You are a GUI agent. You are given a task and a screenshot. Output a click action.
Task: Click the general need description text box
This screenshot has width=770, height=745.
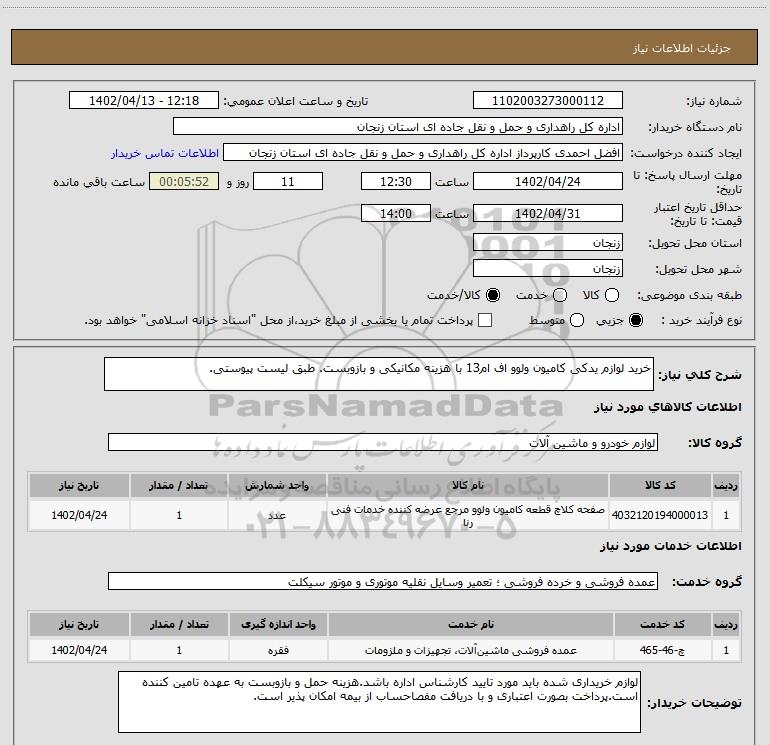[x=379, y=374]
